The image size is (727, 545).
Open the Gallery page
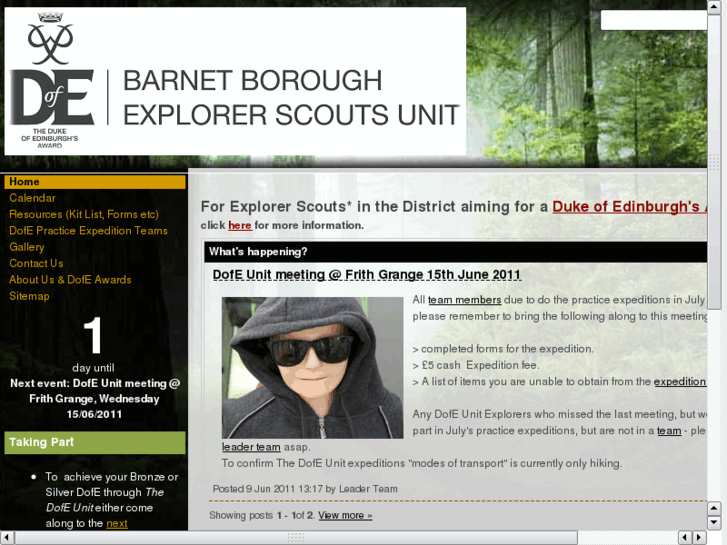click(27, 247)
